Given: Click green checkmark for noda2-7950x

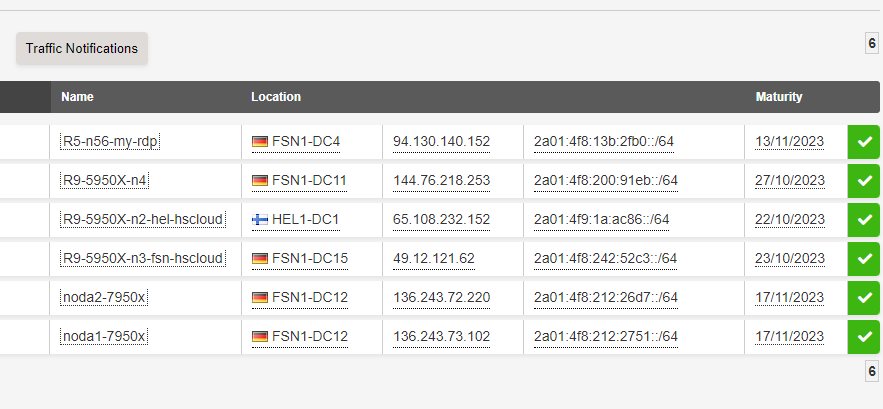Looking at the screenshot, I should click(x=864, y=298).
